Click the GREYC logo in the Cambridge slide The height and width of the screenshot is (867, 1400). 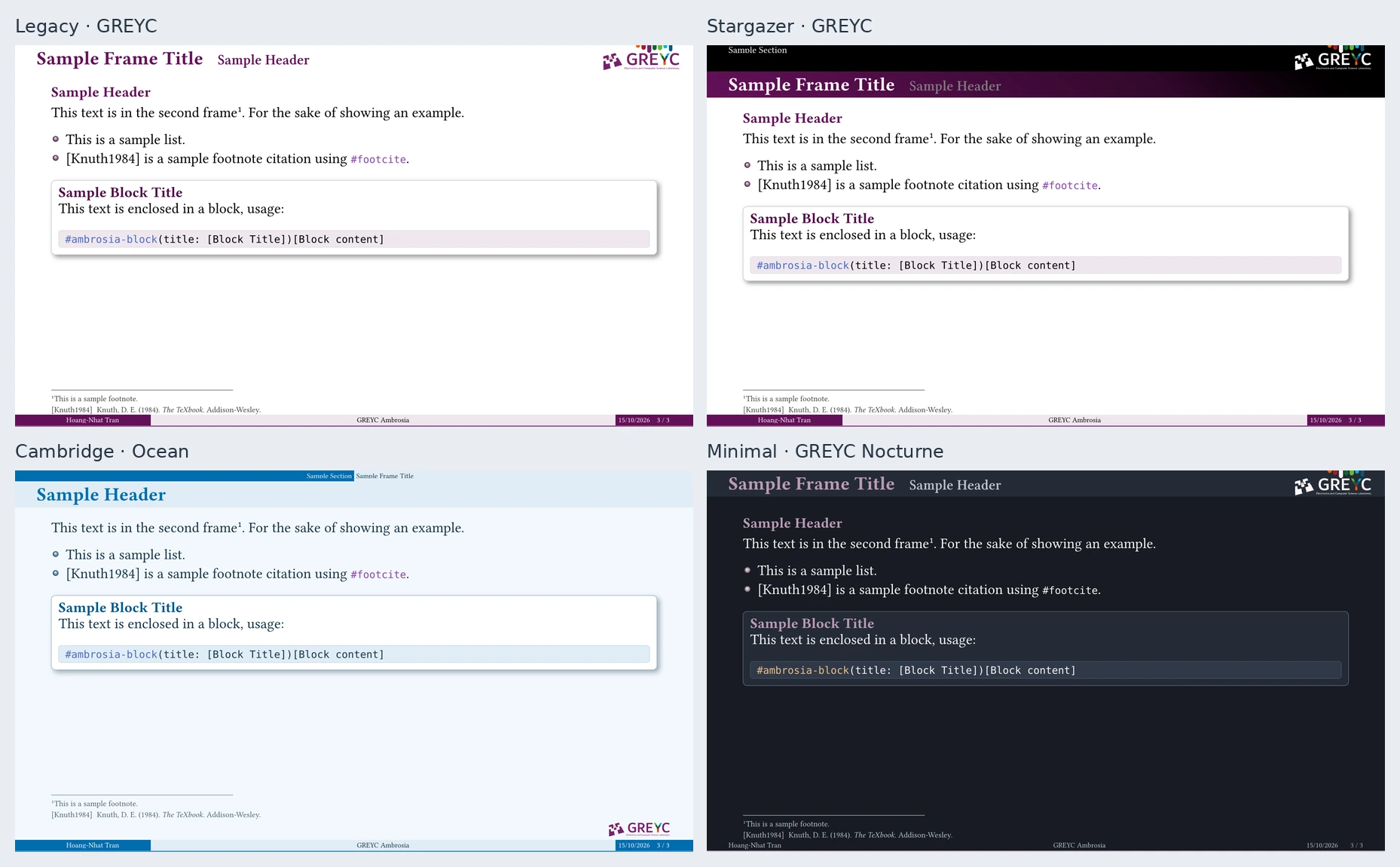tap(639, 829)
